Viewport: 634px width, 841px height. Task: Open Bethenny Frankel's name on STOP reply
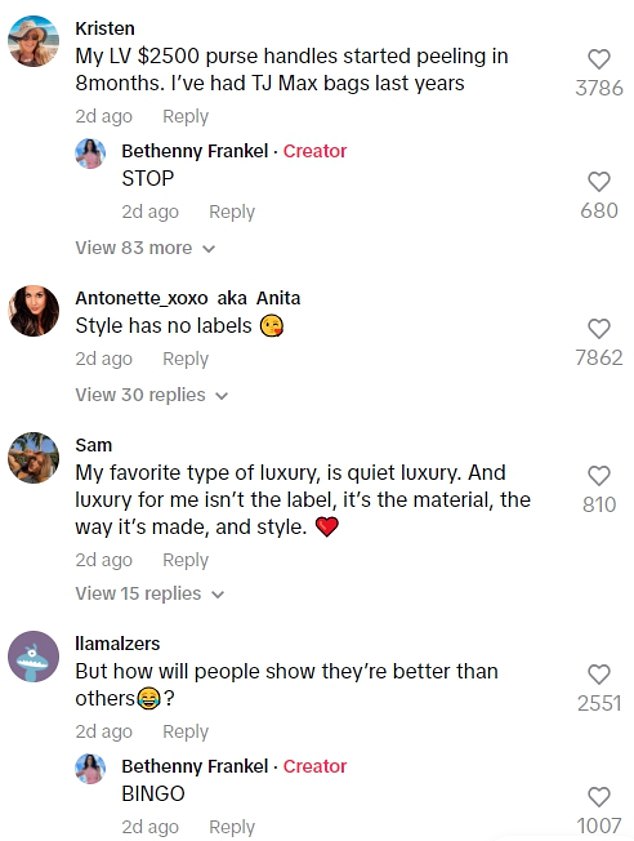pyautogui.click(x=195, y=151)
